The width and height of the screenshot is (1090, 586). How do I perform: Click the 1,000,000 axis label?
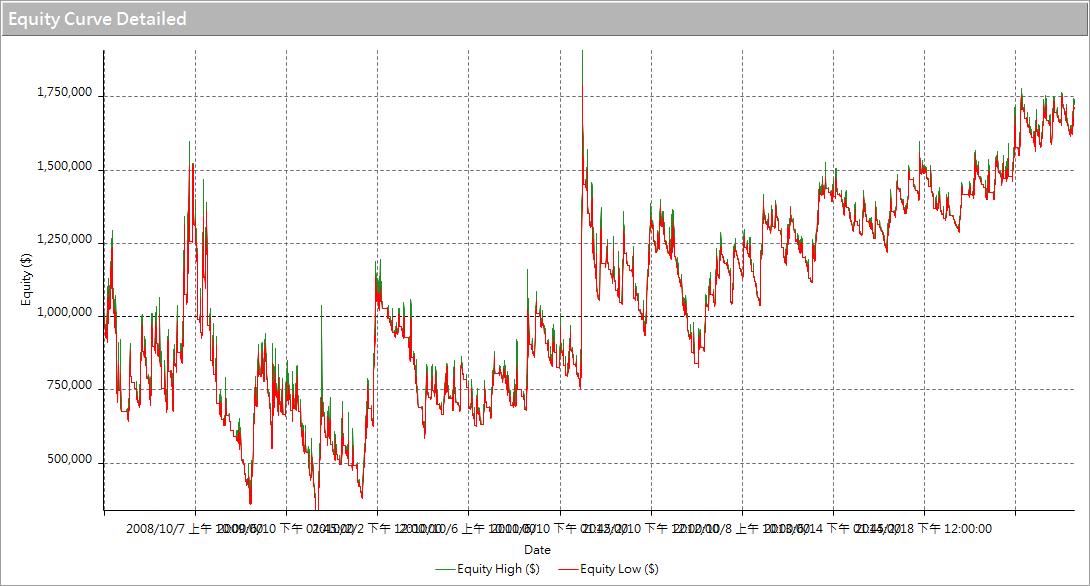(64, 312)
